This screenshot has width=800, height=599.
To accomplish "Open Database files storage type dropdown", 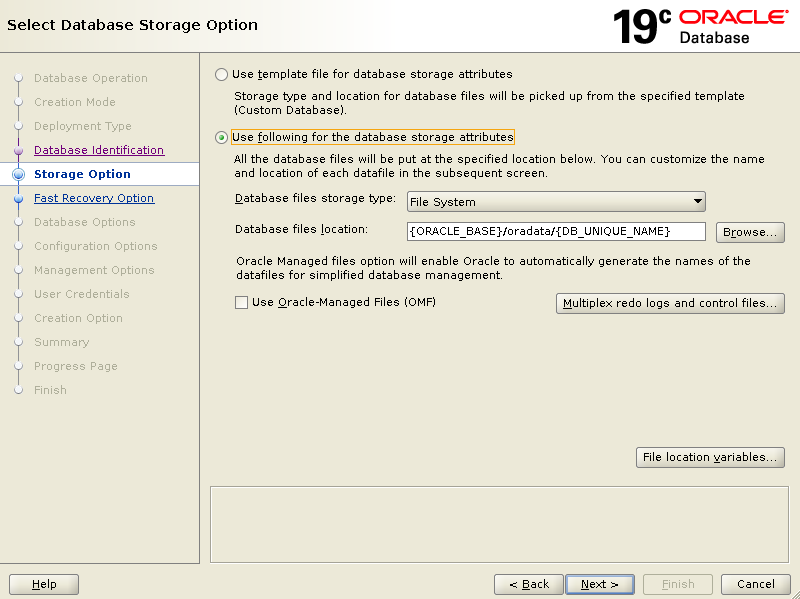I will click(556, 202).
